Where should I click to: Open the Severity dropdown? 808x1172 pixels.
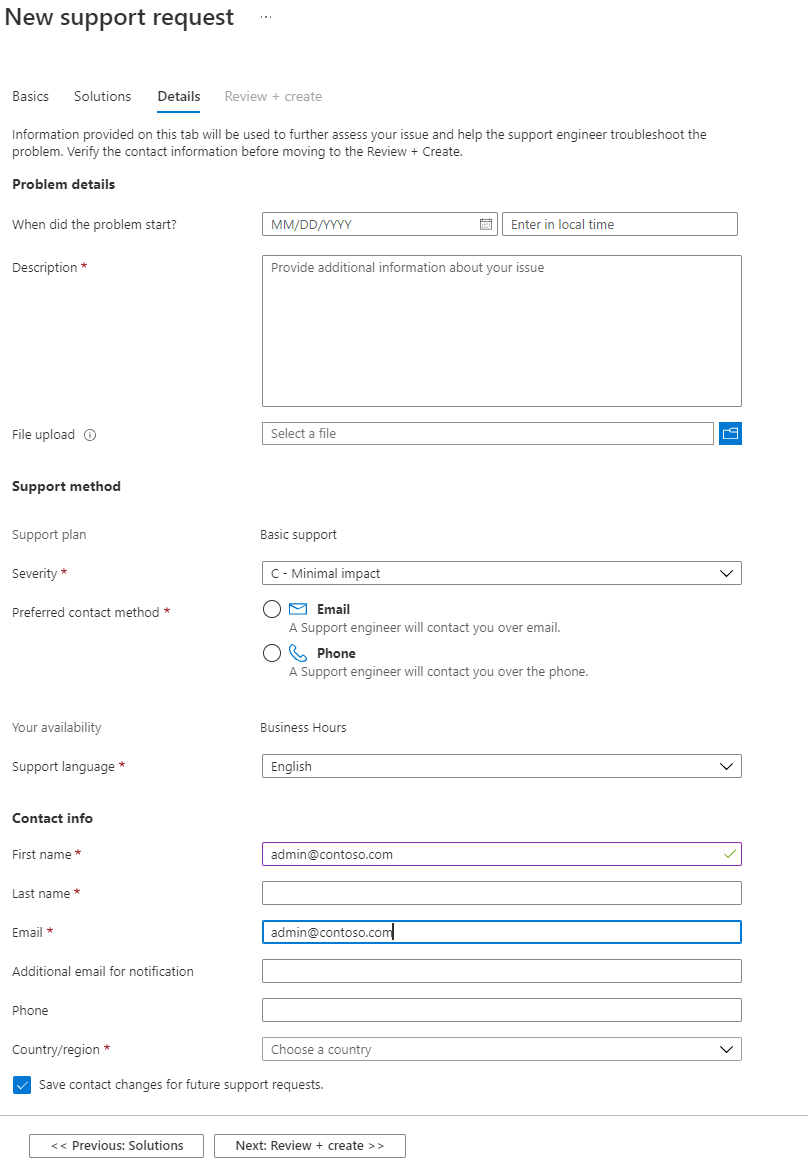(729, 572)
